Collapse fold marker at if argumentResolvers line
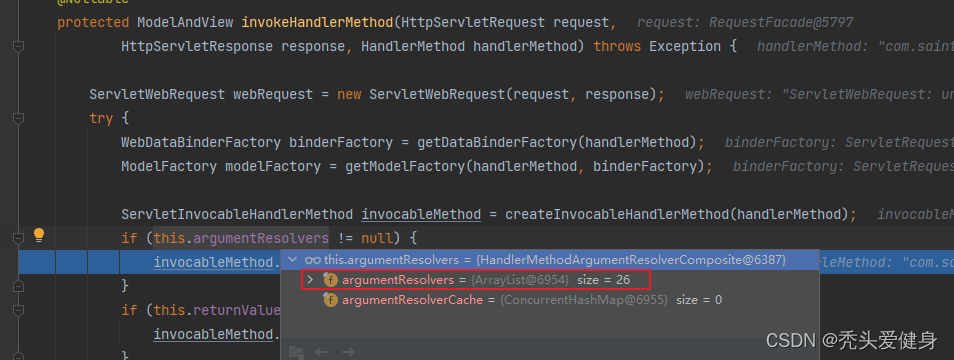This screenshot has width=954, height=360. click(19, 237)
